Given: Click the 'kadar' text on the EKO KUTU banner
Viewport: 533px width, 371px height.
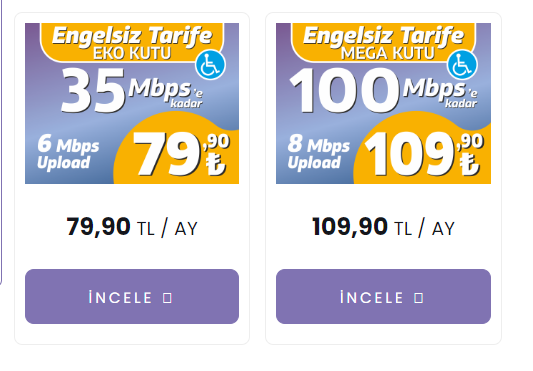Looking at the screenshot, I should tap(186, 103).
